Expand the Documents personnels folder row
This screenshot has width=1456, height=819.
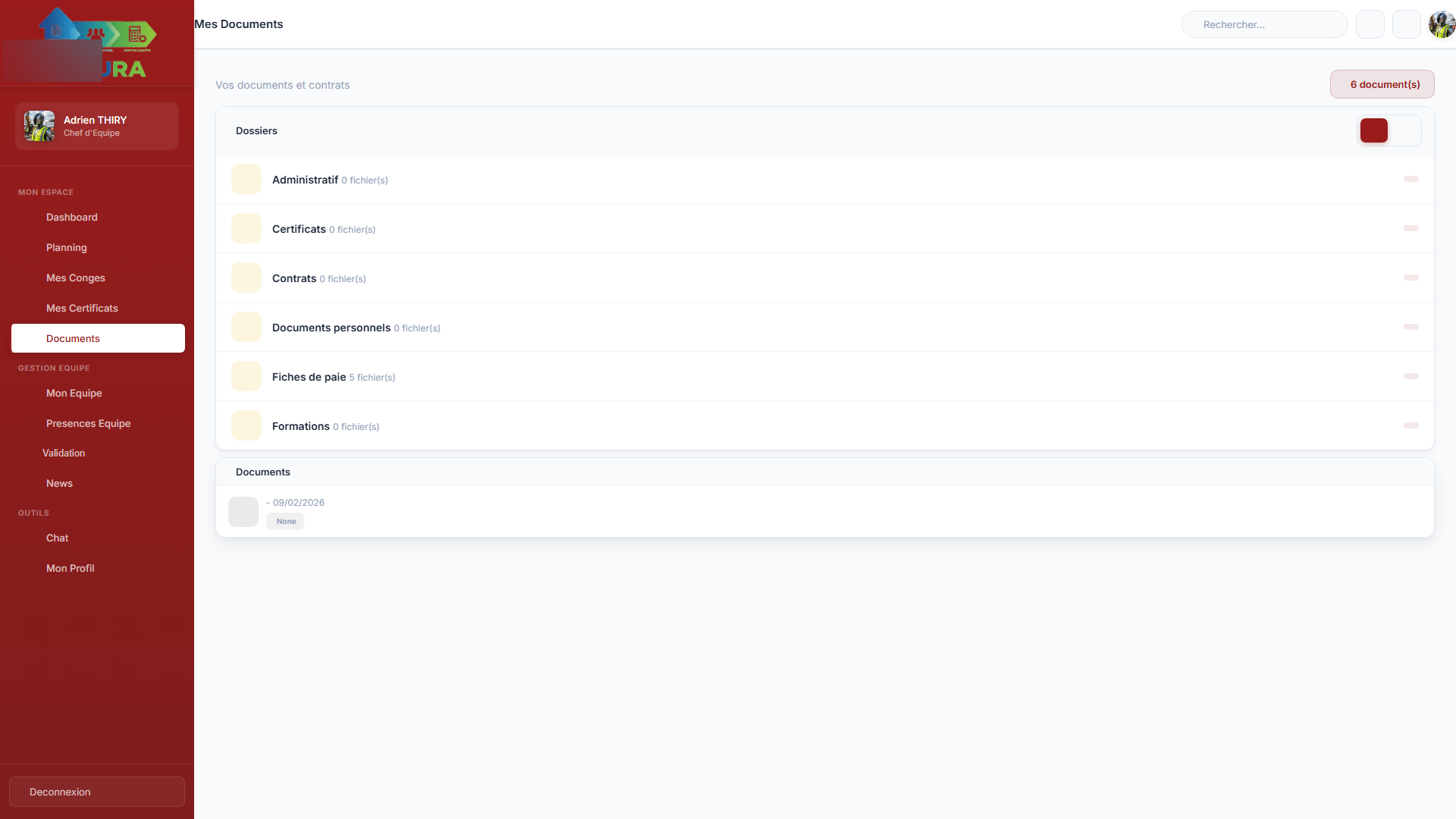click(x=1410, y=327)
